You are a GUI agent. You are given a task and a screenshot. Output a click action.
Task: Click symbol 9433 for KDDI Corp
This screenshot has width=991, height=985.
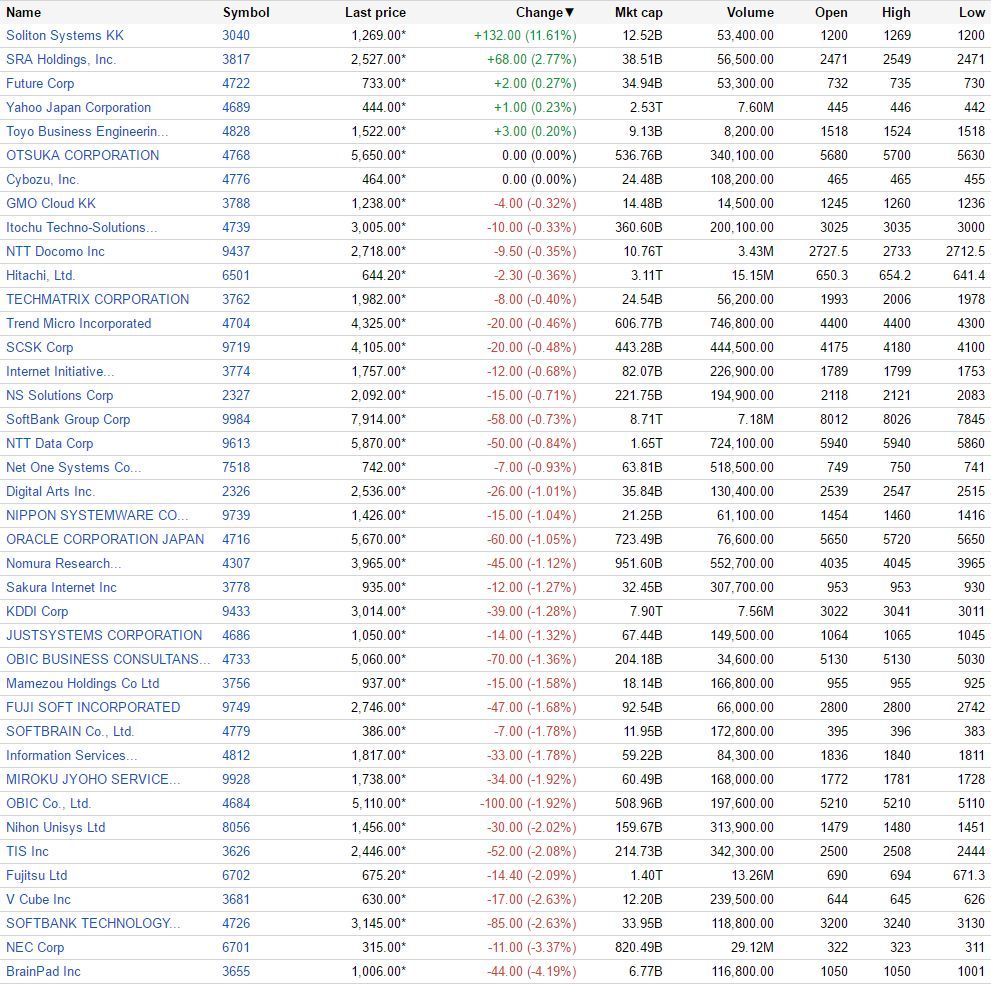point(236,612)
